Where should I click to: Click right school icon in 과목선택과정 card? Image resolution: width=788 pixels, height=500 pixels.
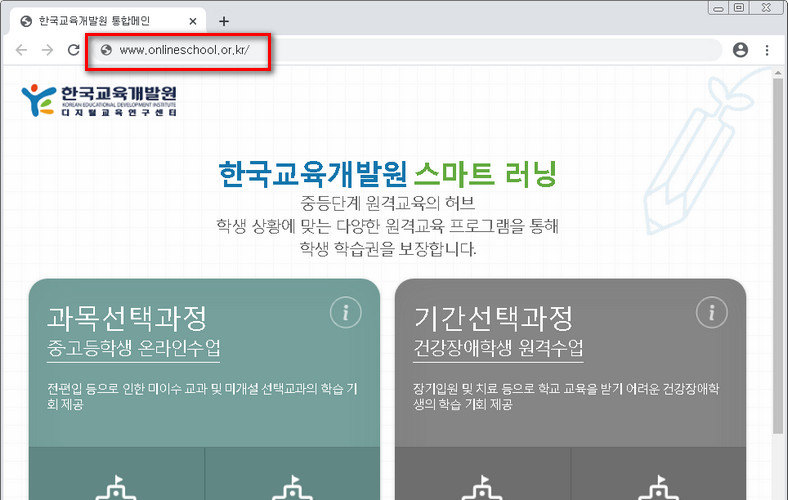coord(292,487)
